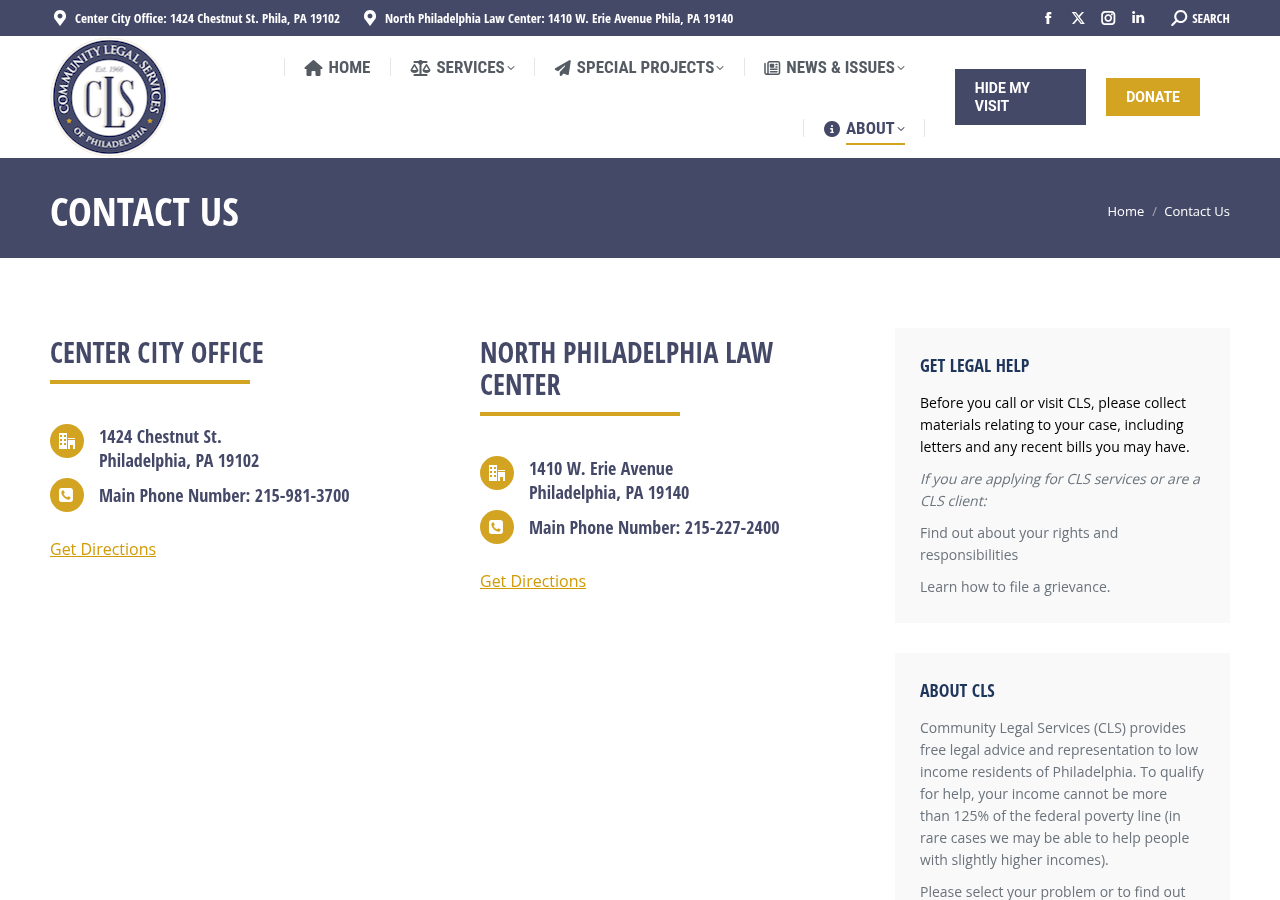Click the About CLS heading
Image resolution: width=1280 pixels, height=900 pixels.
pyautogui.click(x=957, y=690)
